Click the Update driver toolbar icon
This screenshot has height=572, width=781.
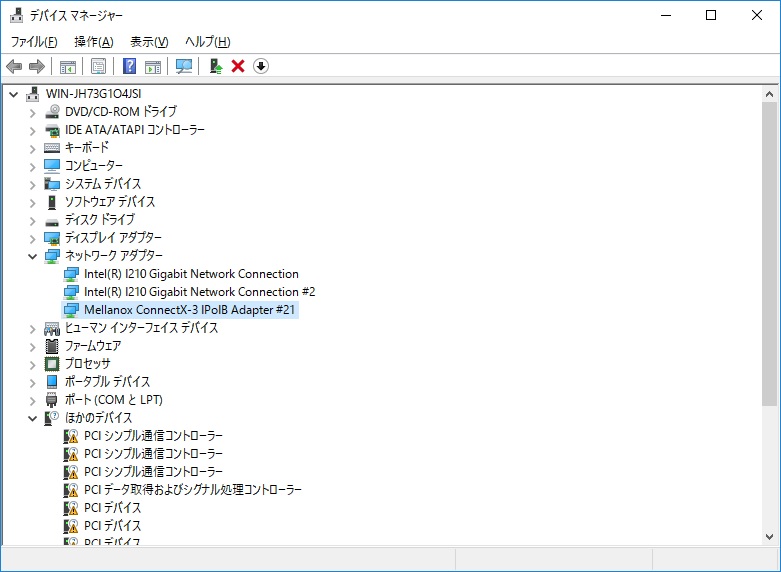[216, 66]
